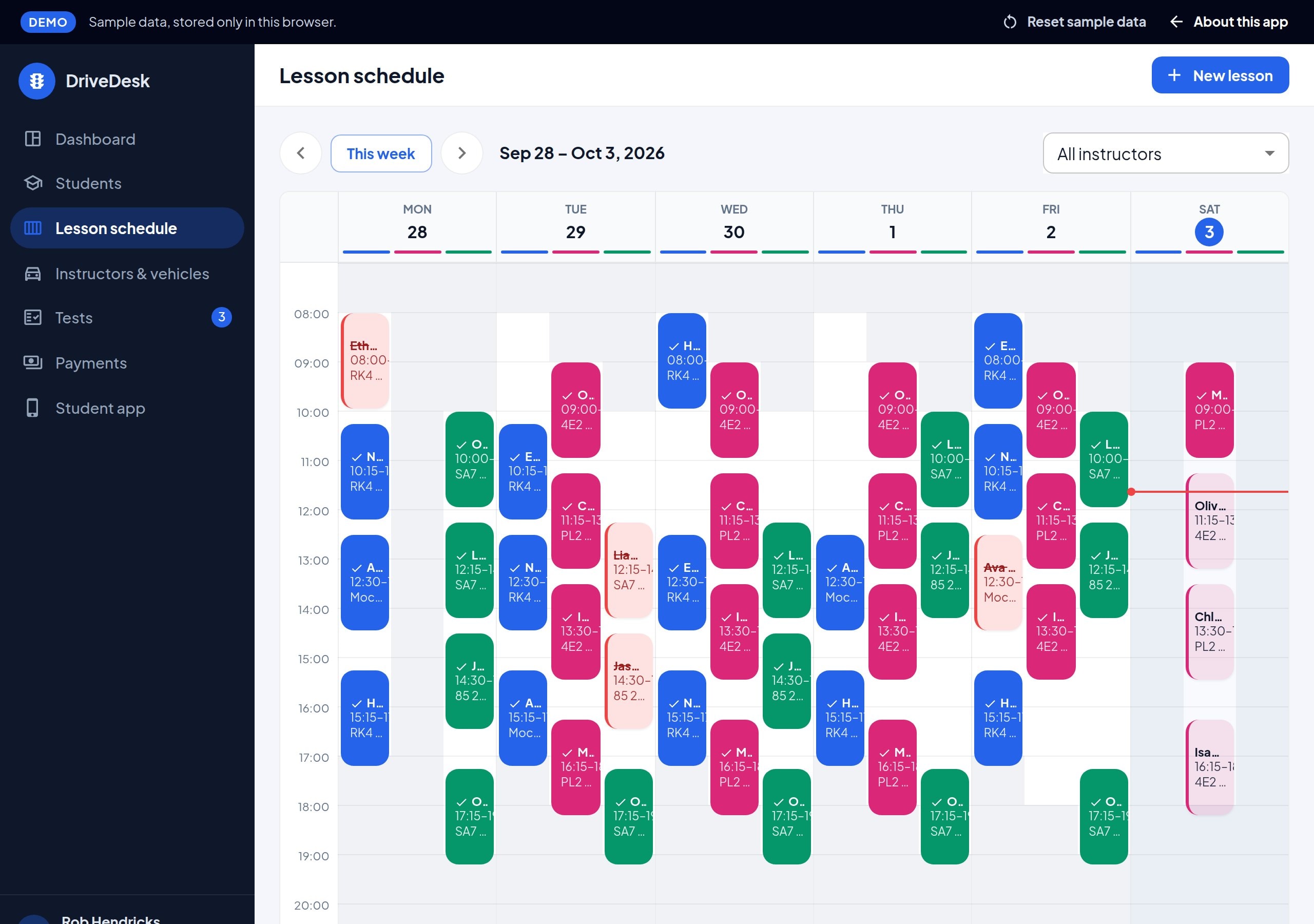Click the reset circular arrow icon
Viewport: 1314px width, 924px height.
tap(1010, 22)
